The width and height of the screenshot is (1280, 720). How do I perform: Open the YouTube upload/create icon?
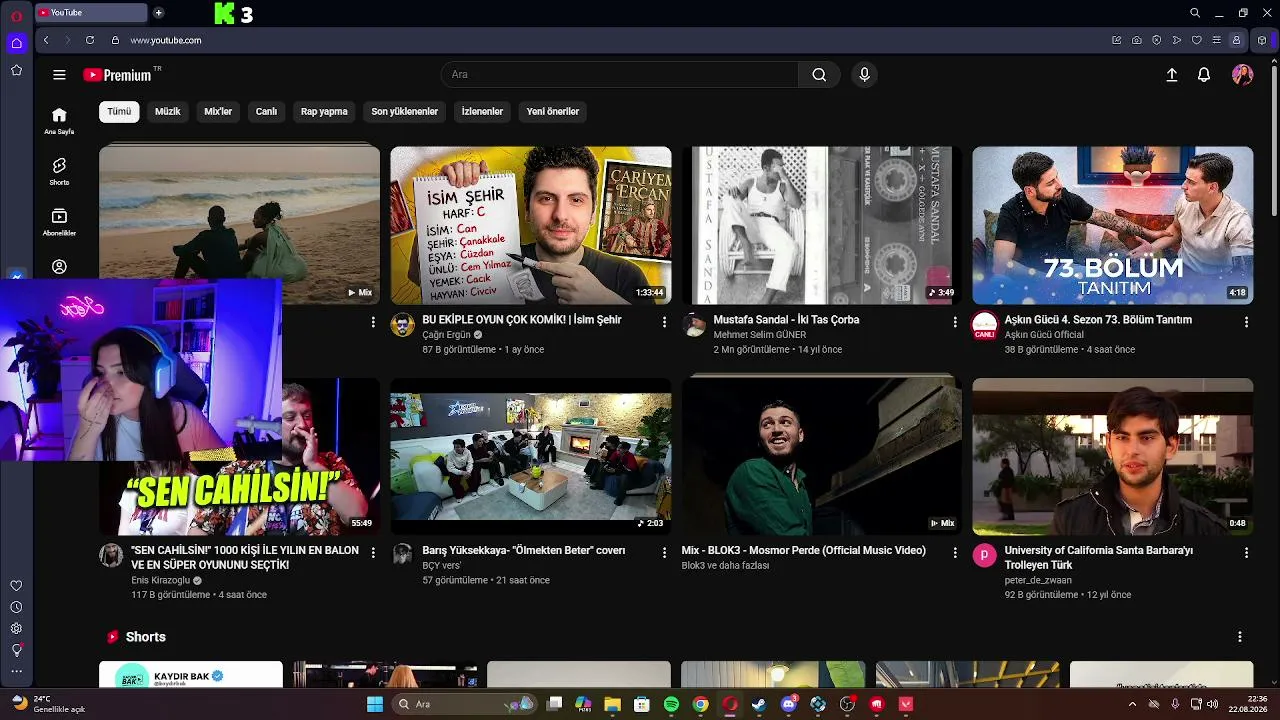(1172, 75)
